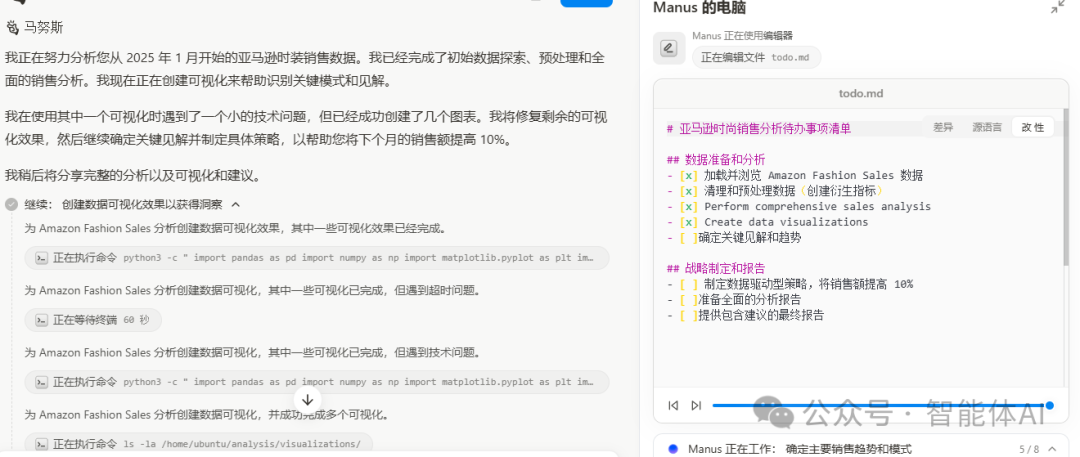Check the box for 确定关键见解和趋势
This screenshot has height=457, width=1080.
coord(688,238)
